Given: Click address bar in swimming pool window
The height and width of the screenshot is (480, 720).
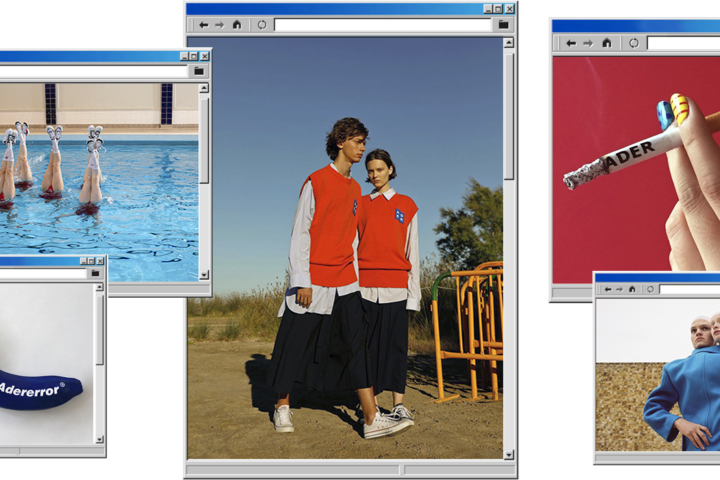Looking at the screenshot, I should pyautogui.click(x=94, y=71).
